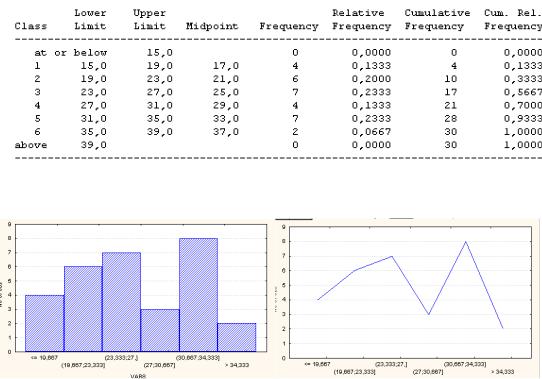The height and width of the screenshot is (379, 542).
Task: Click the "Class" column header
Action: pyautogui.click(x=31, y=26)
